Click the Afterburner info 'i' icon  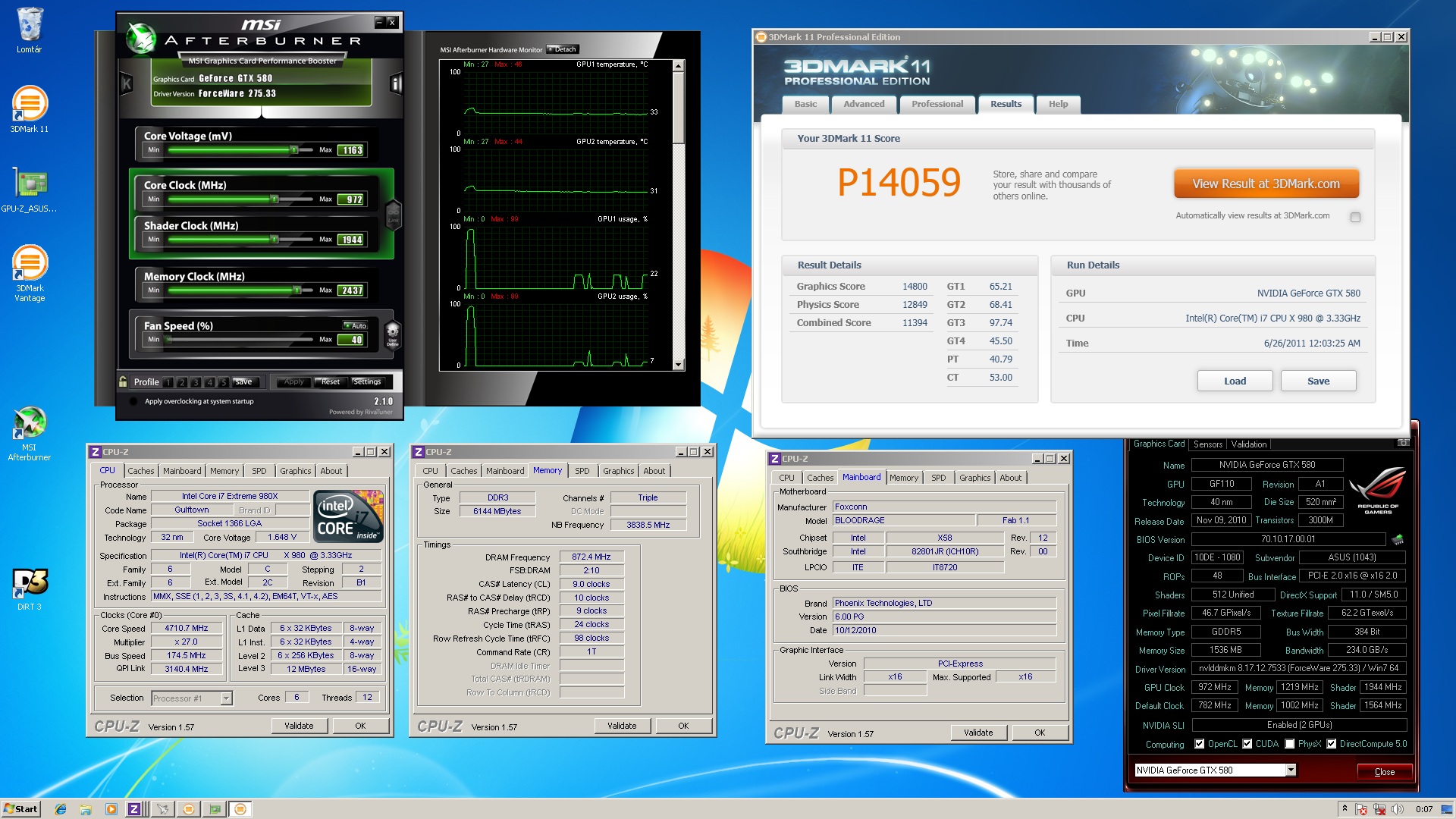point(395,83)
